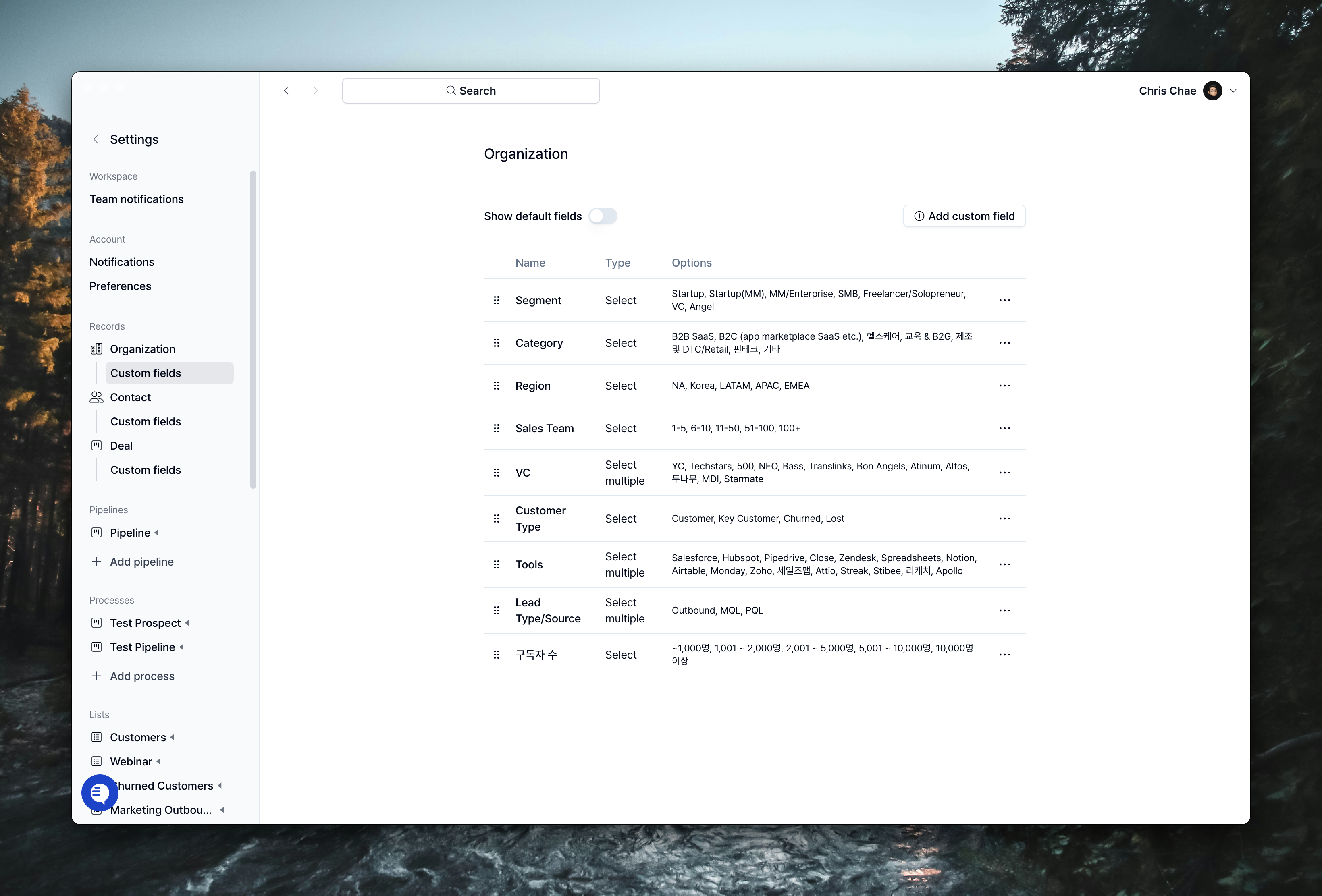This screenshot has height=896, width=1322.
Task: Open three-dot menu for Tools field
Action: click(1004, 564)
